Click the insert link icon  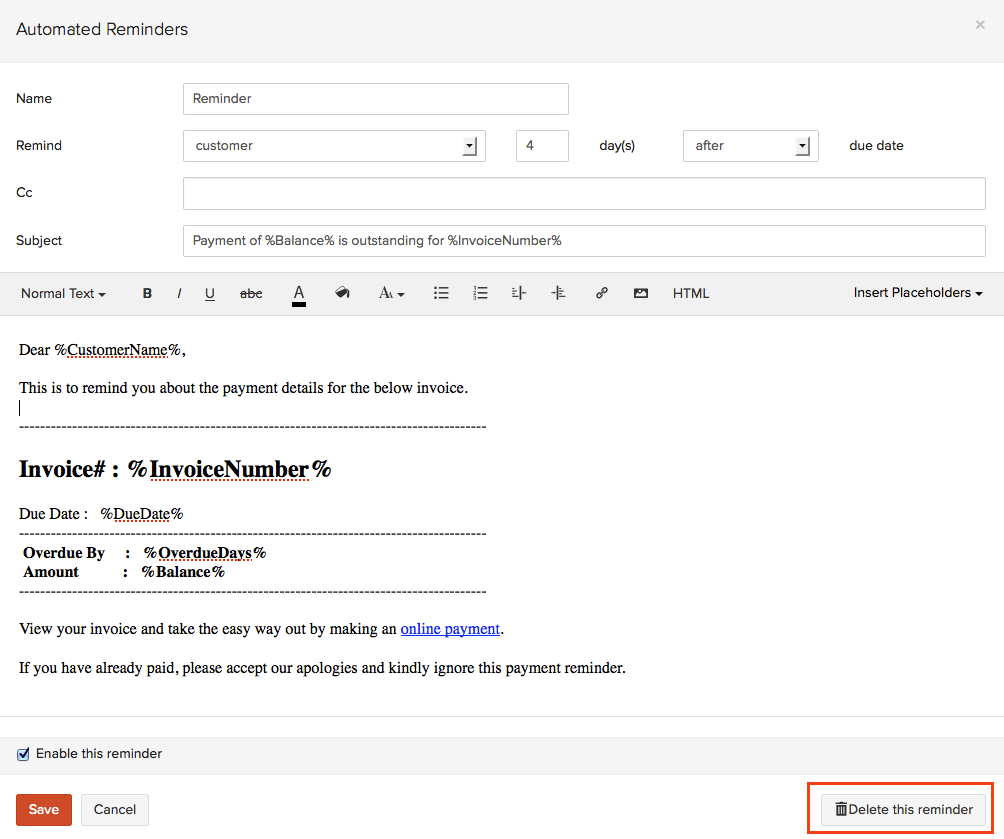601,293
